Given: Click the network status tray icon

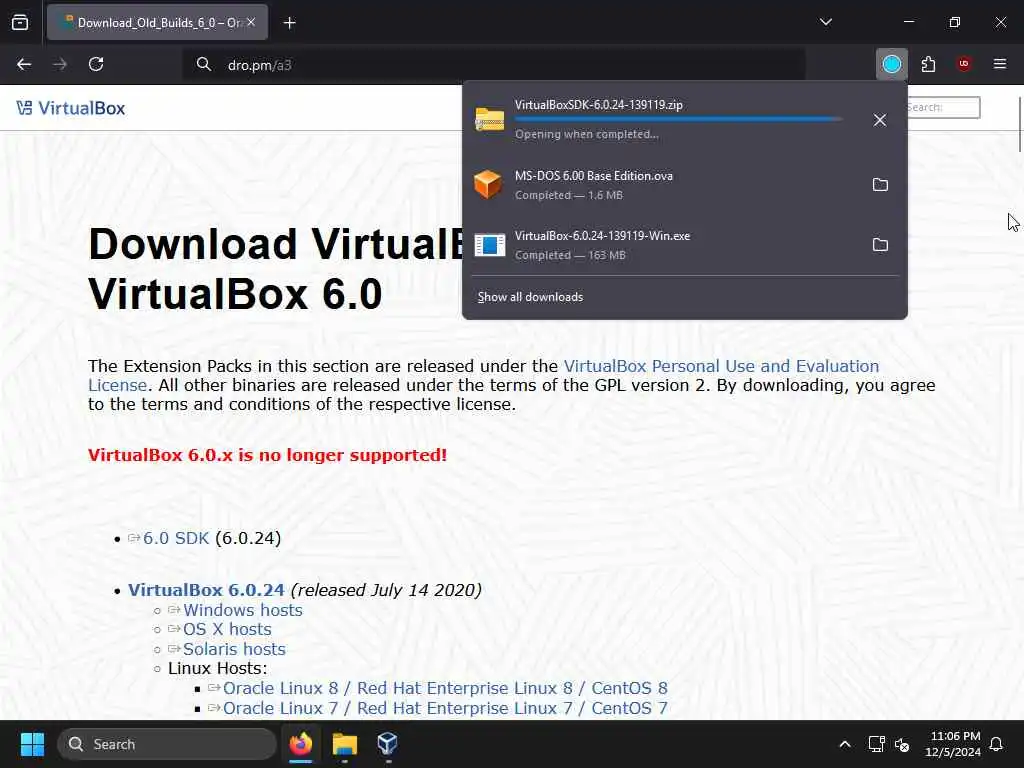Looking at the screenshot, I should (x=876, y=744).
